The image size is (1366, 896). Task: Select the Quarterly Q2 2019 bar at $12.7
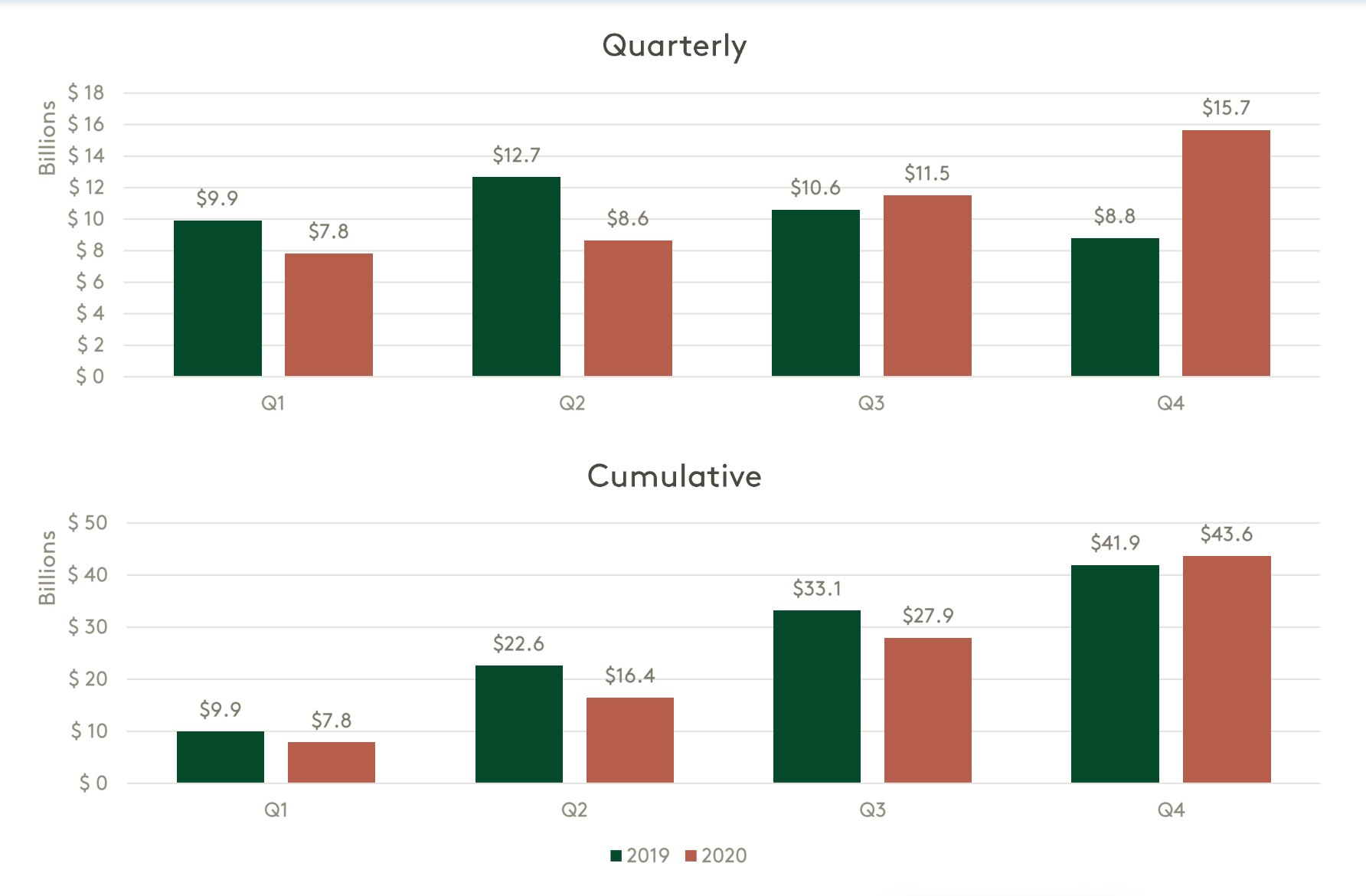516,276
